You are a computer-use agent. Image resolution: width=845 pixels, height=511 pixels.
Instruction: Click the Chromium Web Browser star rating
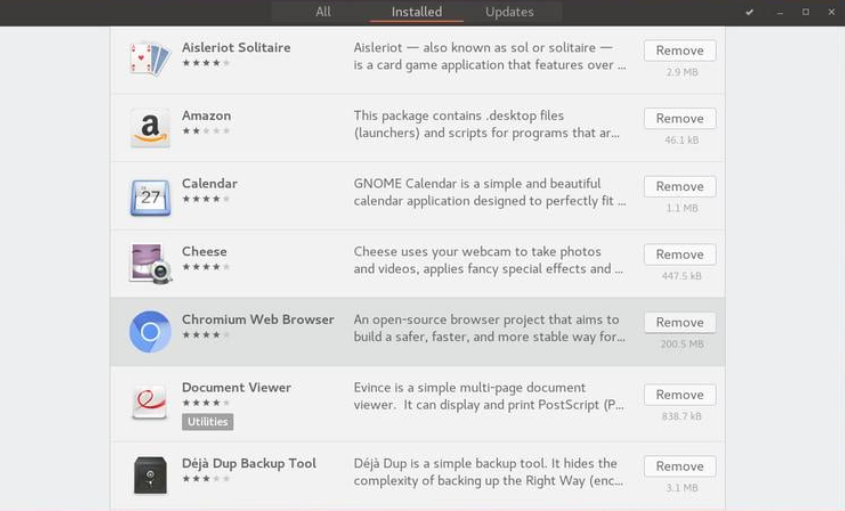[206, 335]
